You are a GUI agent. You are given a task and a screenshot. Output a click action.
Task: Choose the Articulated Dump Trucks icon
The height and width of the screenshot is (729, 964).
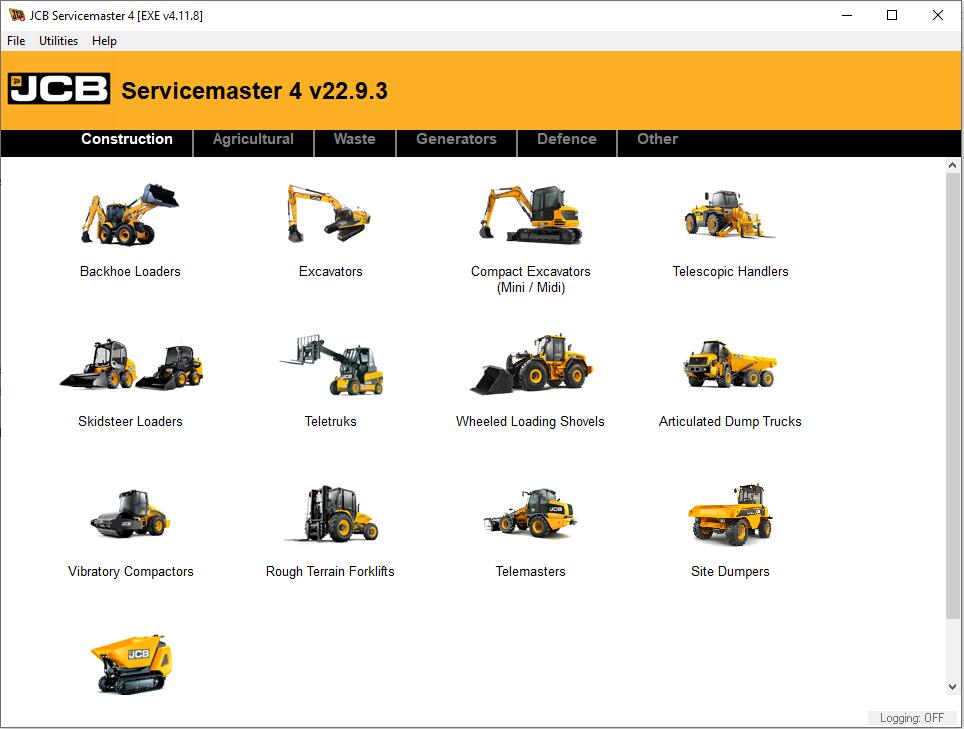pyautogui.click(x=730, y=364)
